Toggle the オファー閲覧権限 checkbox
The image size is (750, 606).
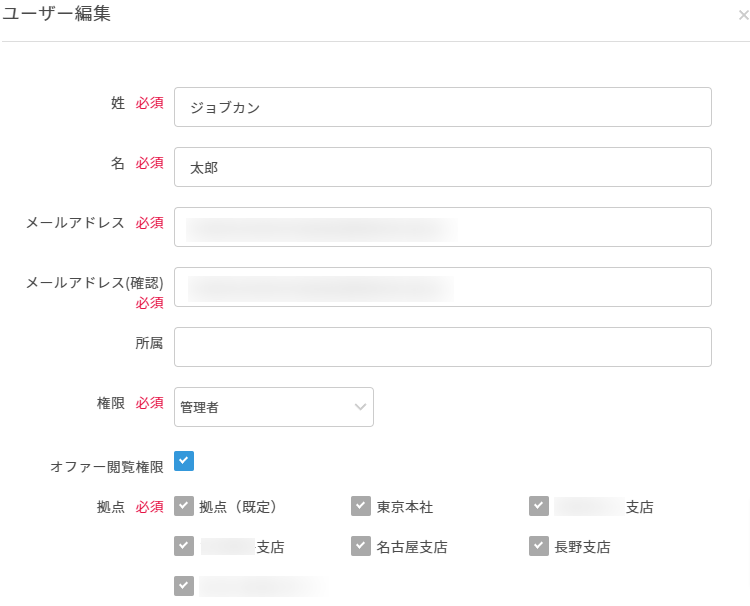point(184,461)
